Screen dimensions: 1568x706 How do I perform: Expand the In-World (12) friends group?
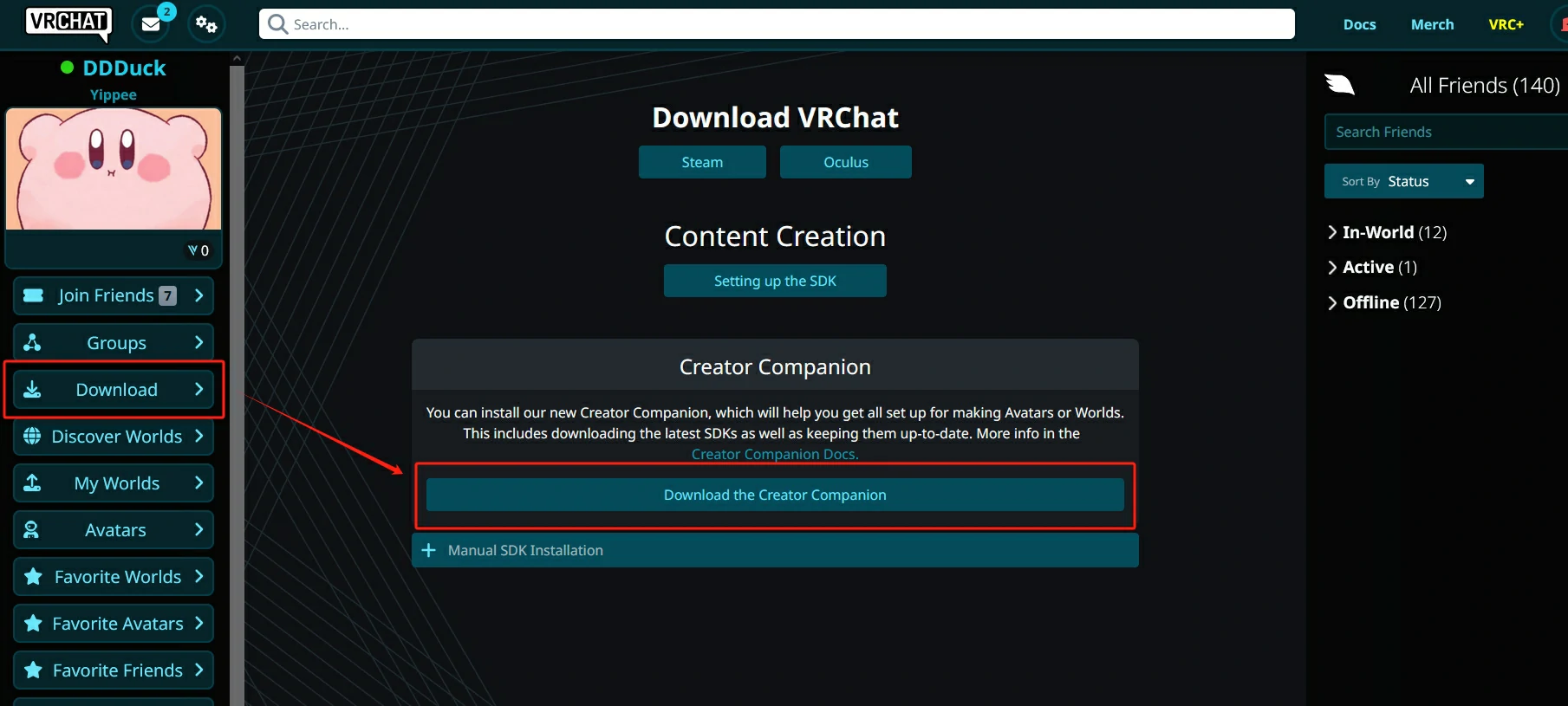coord(1387,232)
